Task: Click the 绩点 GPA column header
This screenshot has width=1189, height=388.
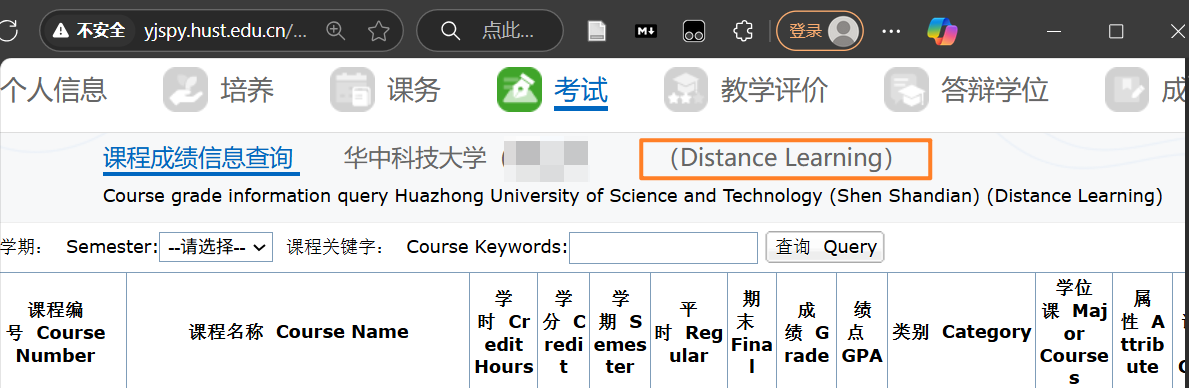Action: click(862, 333)
